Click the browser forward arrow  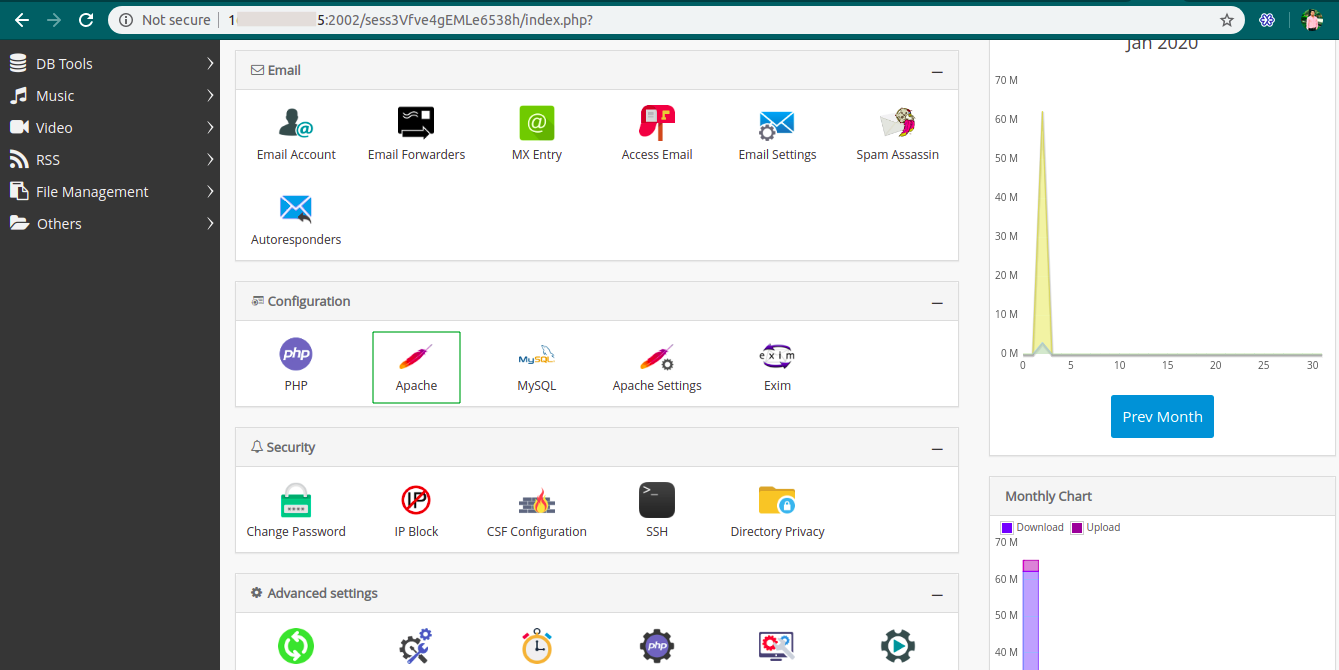tap(54, 20)
